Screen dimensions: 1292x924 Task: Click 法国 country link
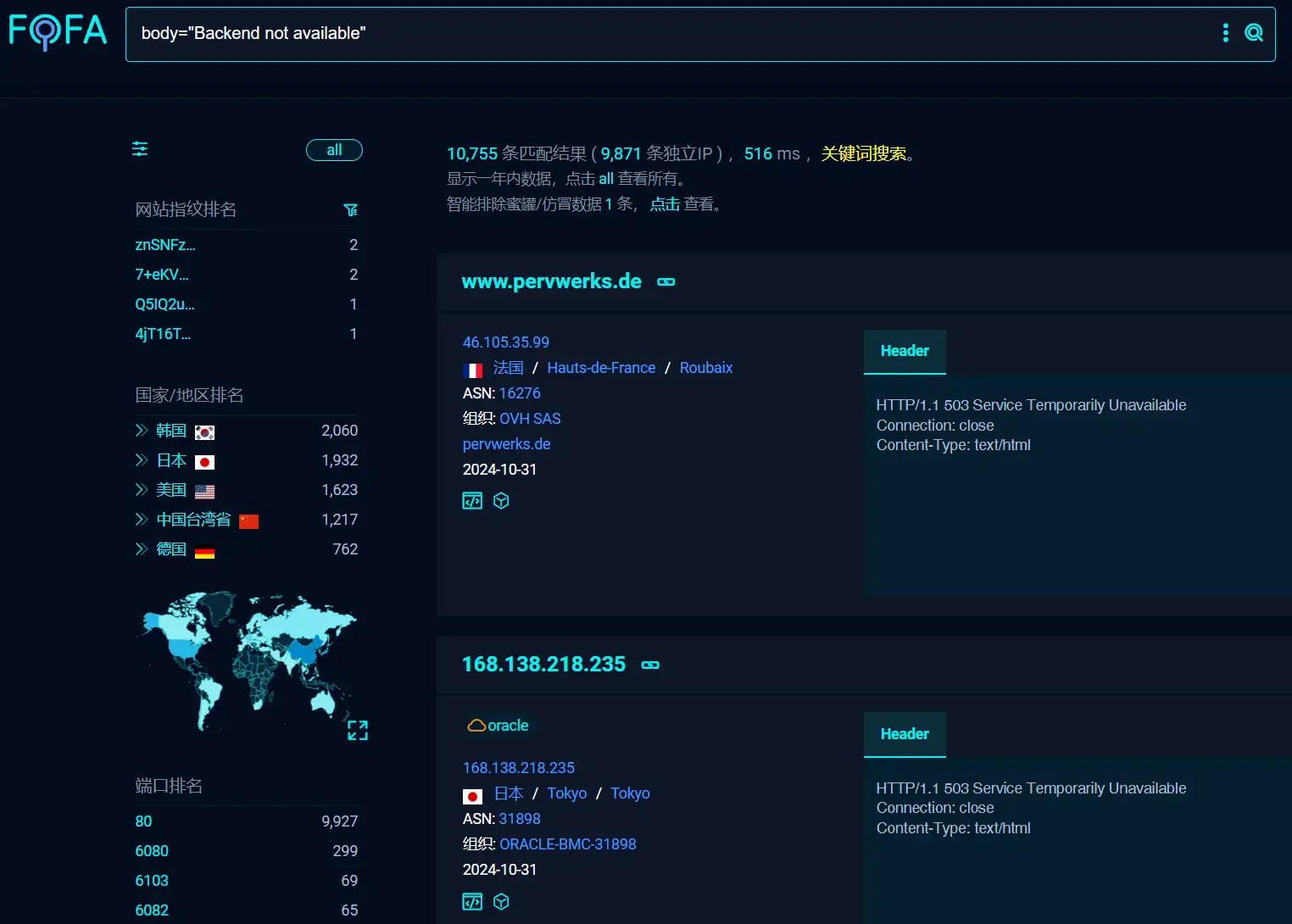tap(509, 368)
